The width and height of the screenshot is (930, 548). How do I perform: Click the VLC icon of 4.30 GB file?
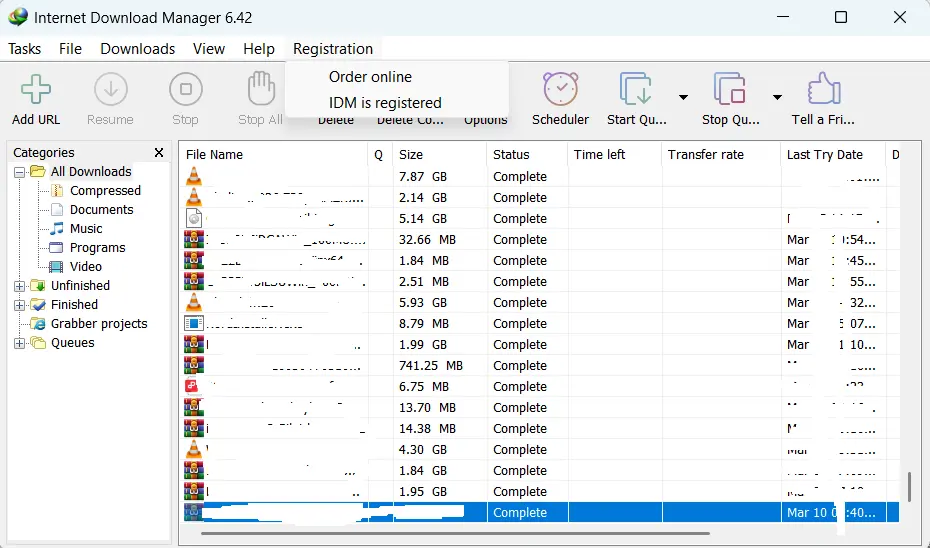coord(193,450)
